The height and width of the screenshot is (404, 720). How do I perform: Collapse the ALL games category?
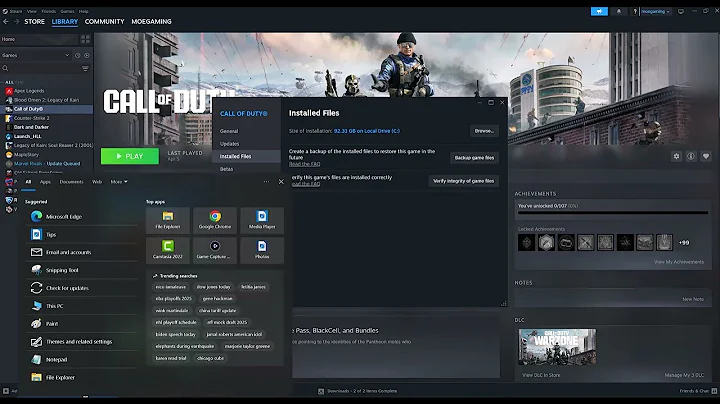(9, 82)
